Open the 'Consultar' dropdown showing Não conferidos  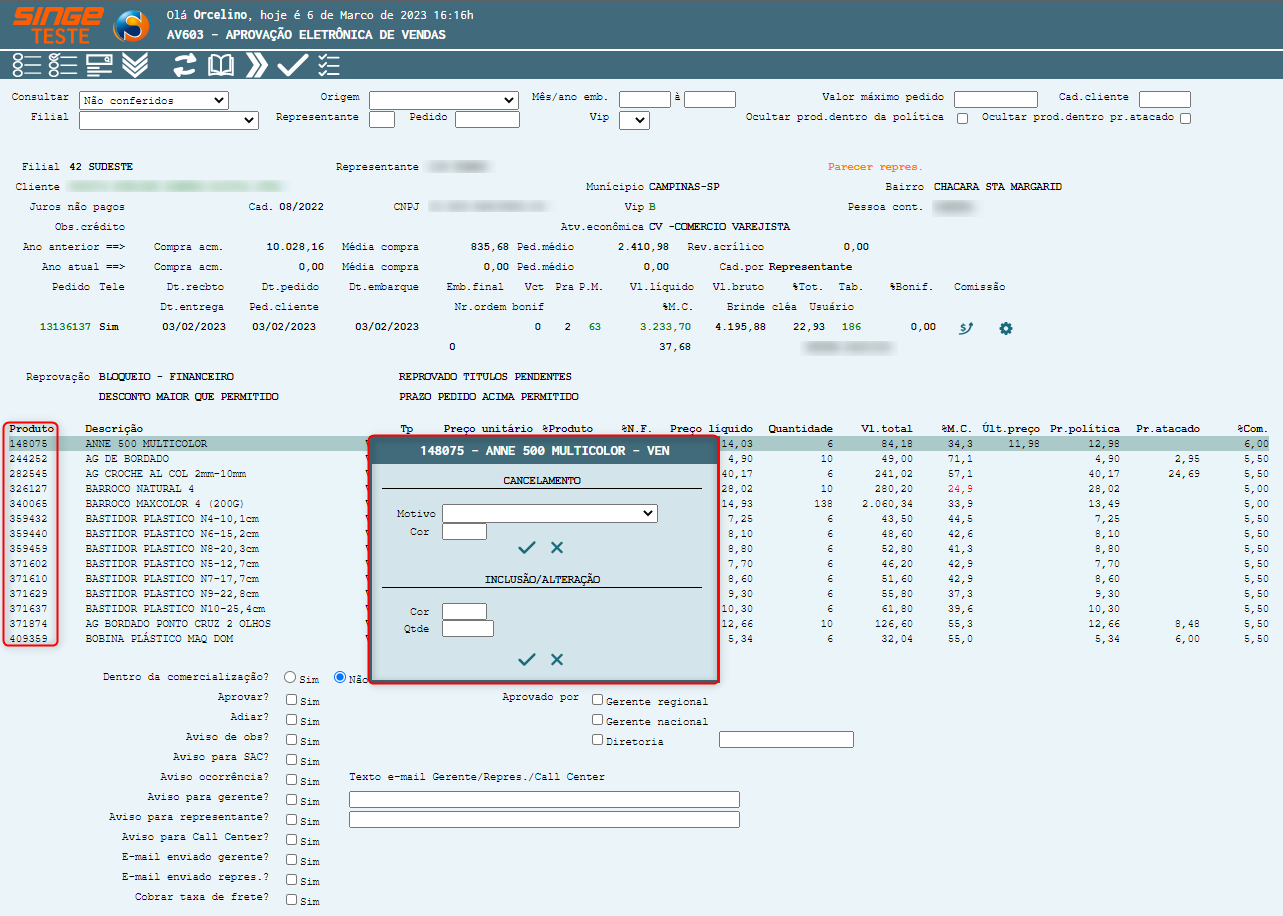(154, 100)
